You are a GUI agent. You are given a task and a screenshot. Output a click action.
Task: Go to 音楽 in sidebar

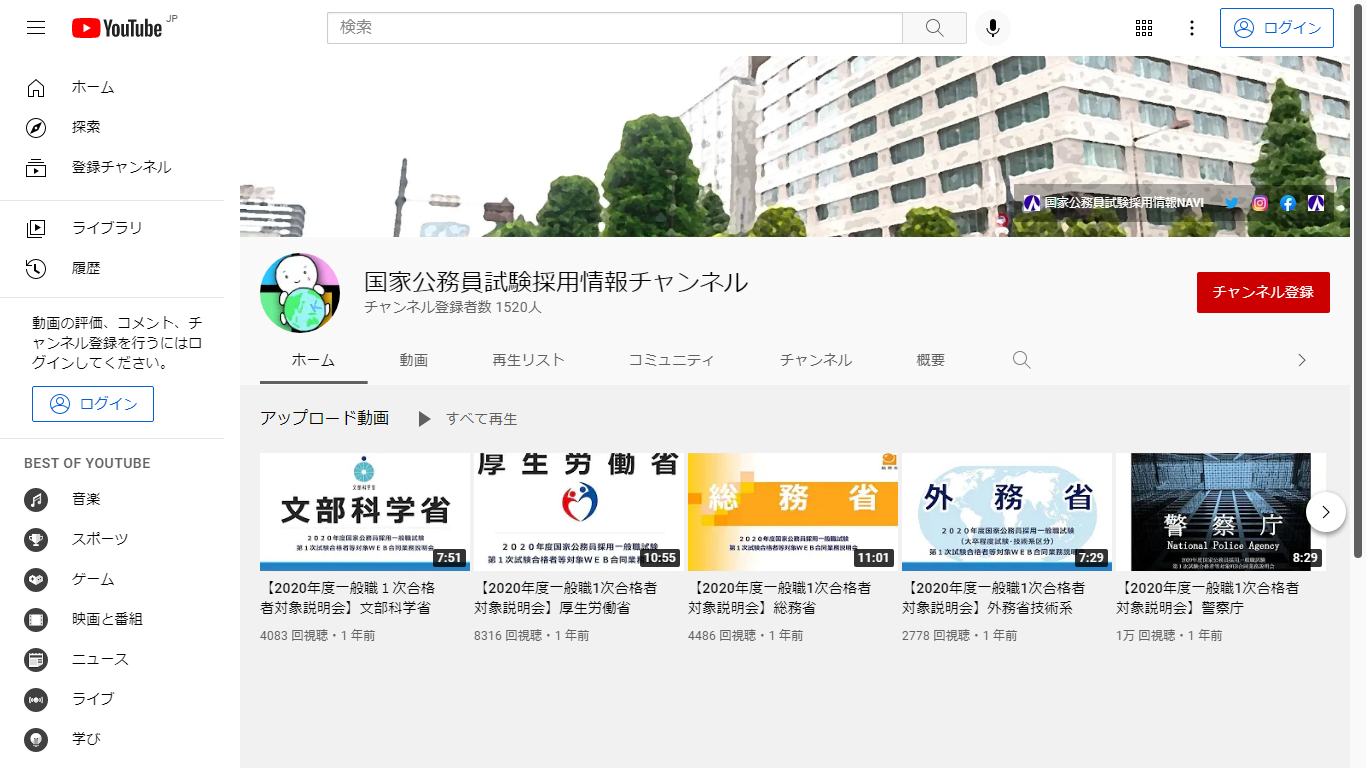click(x=86, y=499)
